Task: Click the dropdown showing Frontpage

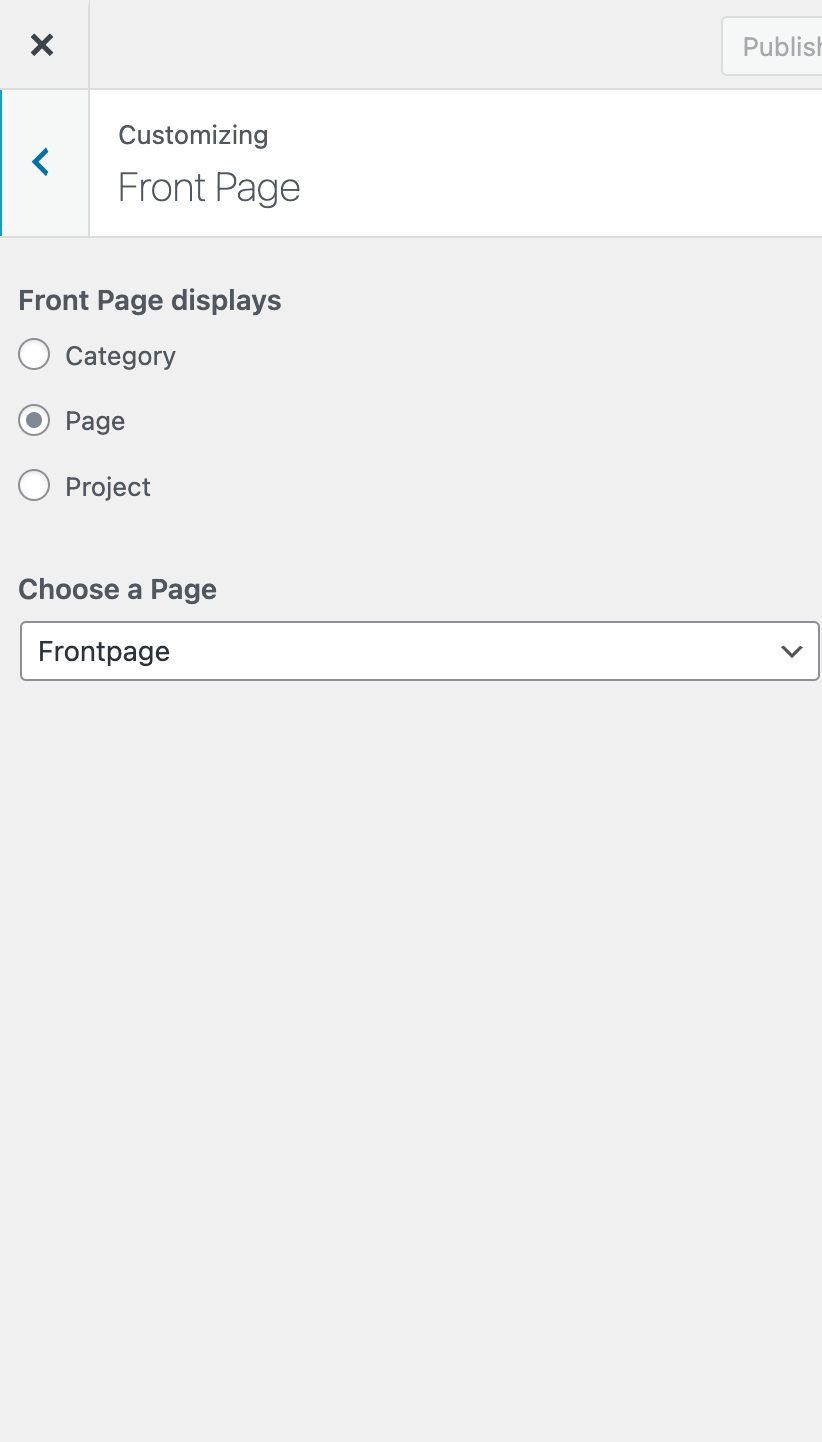Action: [x=420, y=651]
